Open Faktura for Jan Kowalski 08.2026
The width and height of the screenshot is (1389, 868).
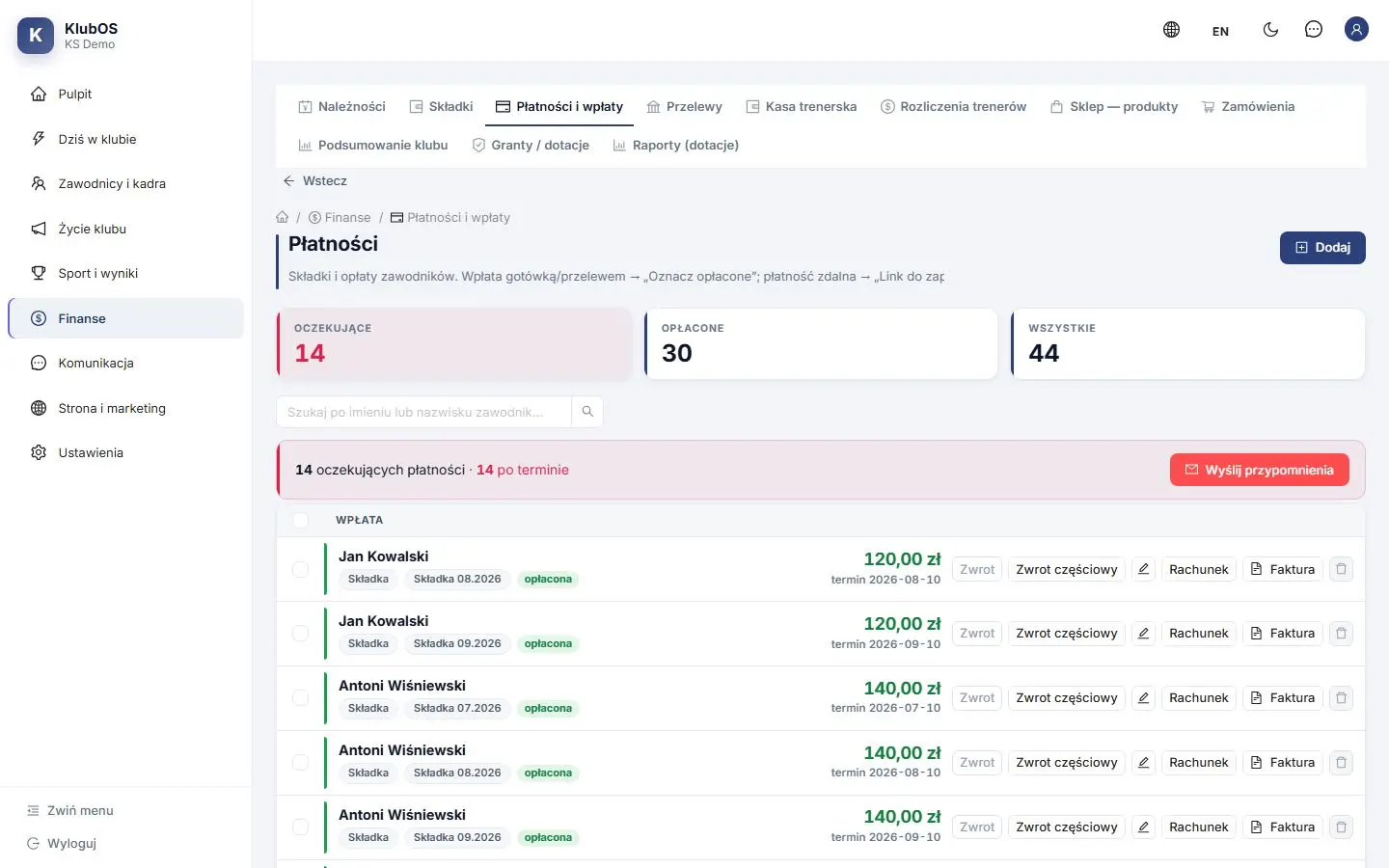coord(1283,569)
